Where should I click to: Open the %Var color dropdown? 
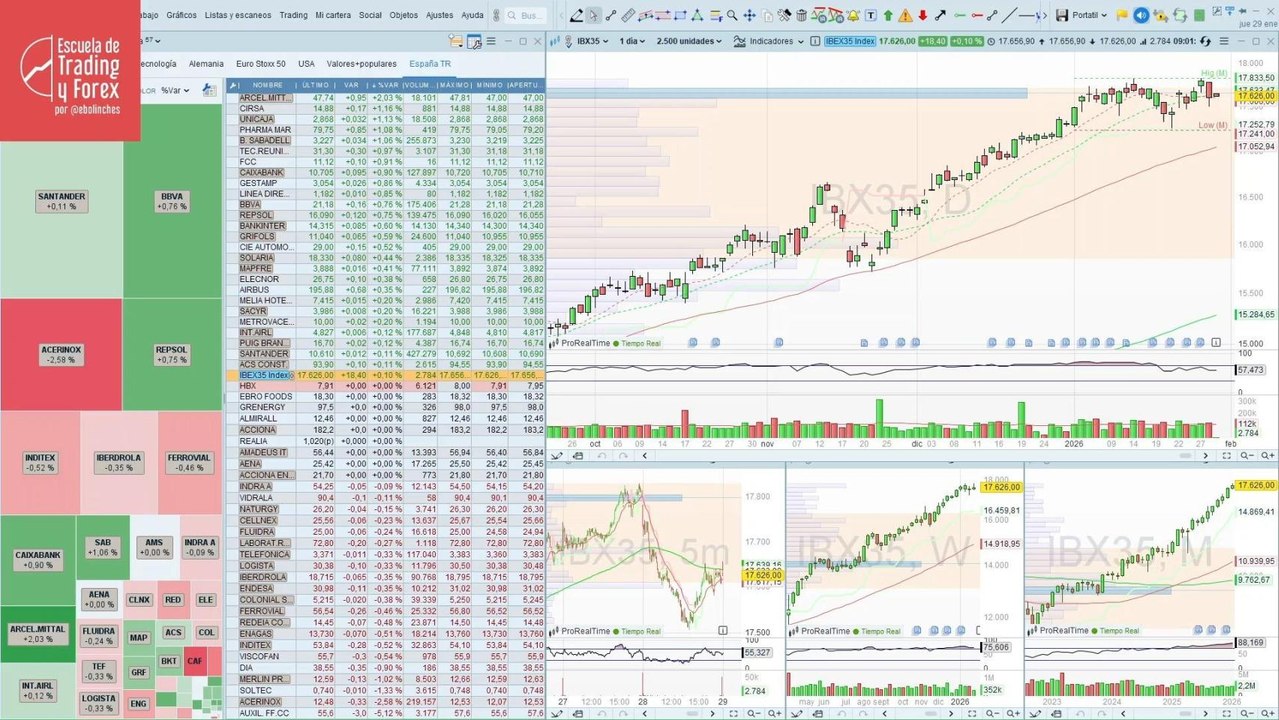(176, 90)
